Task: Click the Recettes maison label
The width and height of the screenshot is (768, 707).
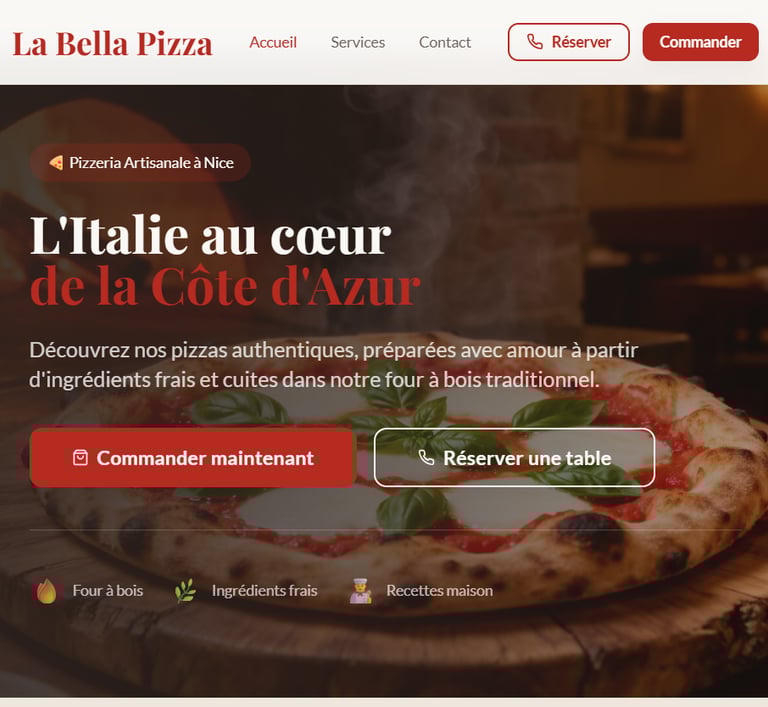Action: click(x=439, y=591)
